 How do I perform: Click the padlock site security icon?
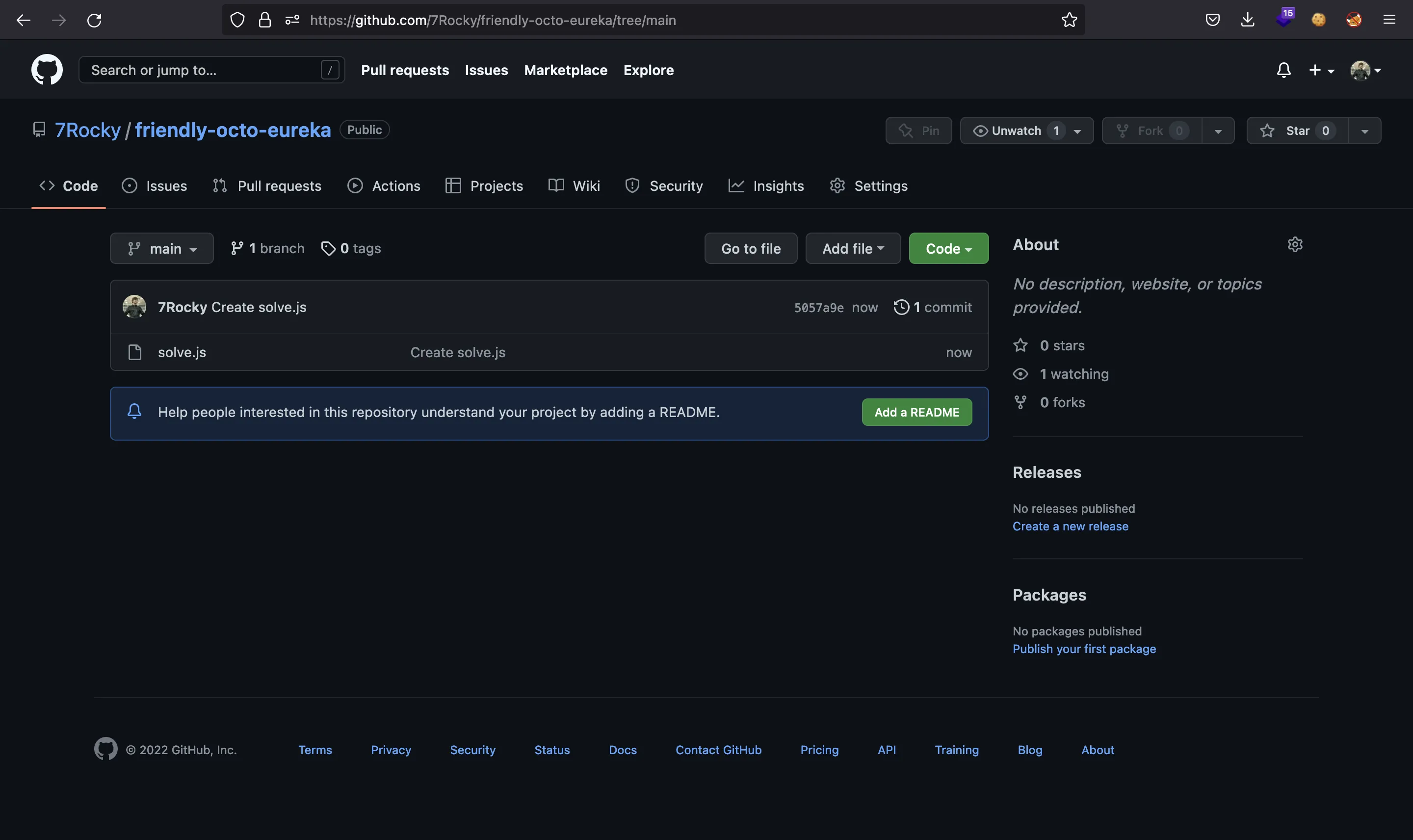coord(265,21)
